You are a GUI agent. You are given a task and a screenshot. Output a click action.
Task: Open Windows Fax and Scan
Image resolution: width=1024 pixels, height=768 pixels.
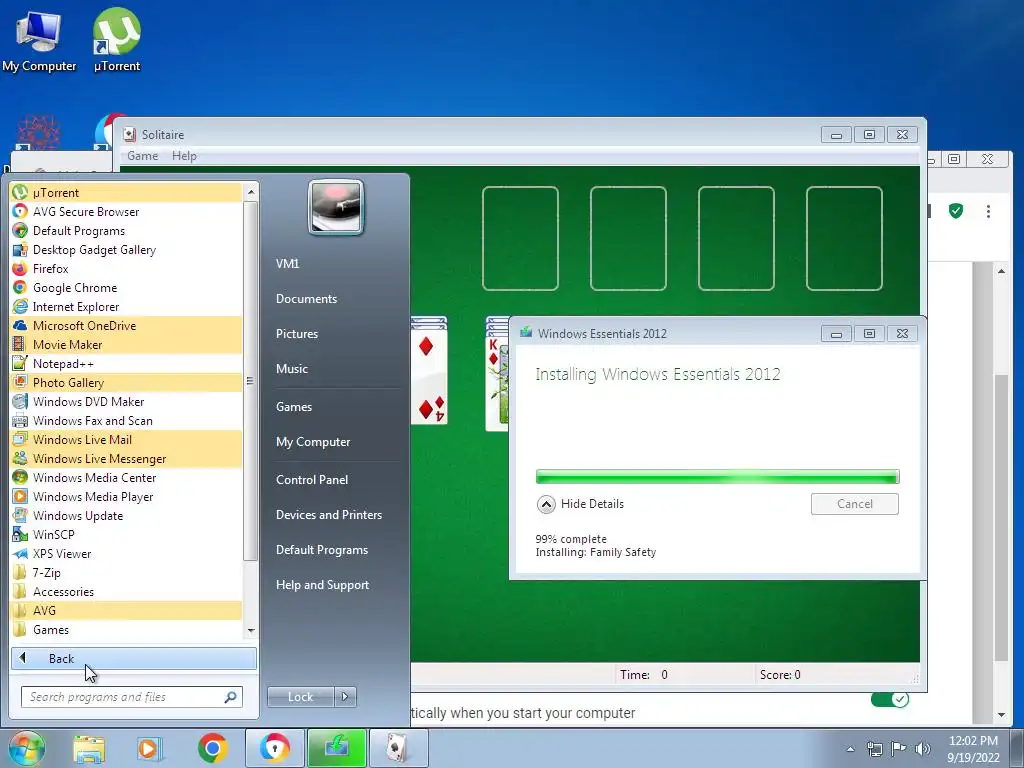126,421
